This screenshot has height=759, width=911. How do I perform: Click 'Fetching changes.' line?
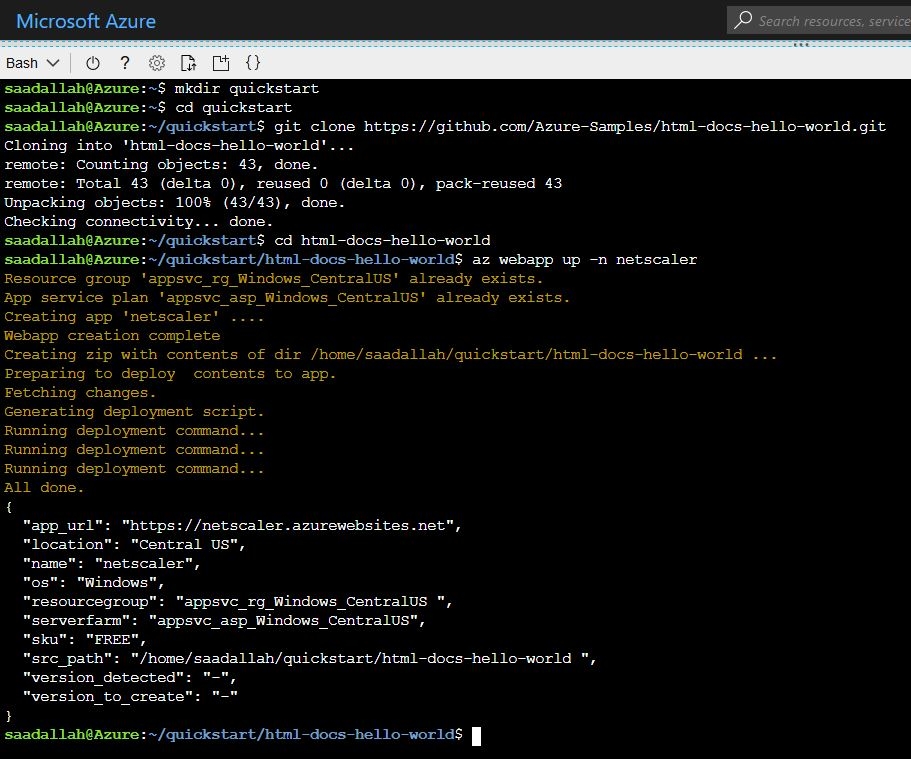coord(80,393)
